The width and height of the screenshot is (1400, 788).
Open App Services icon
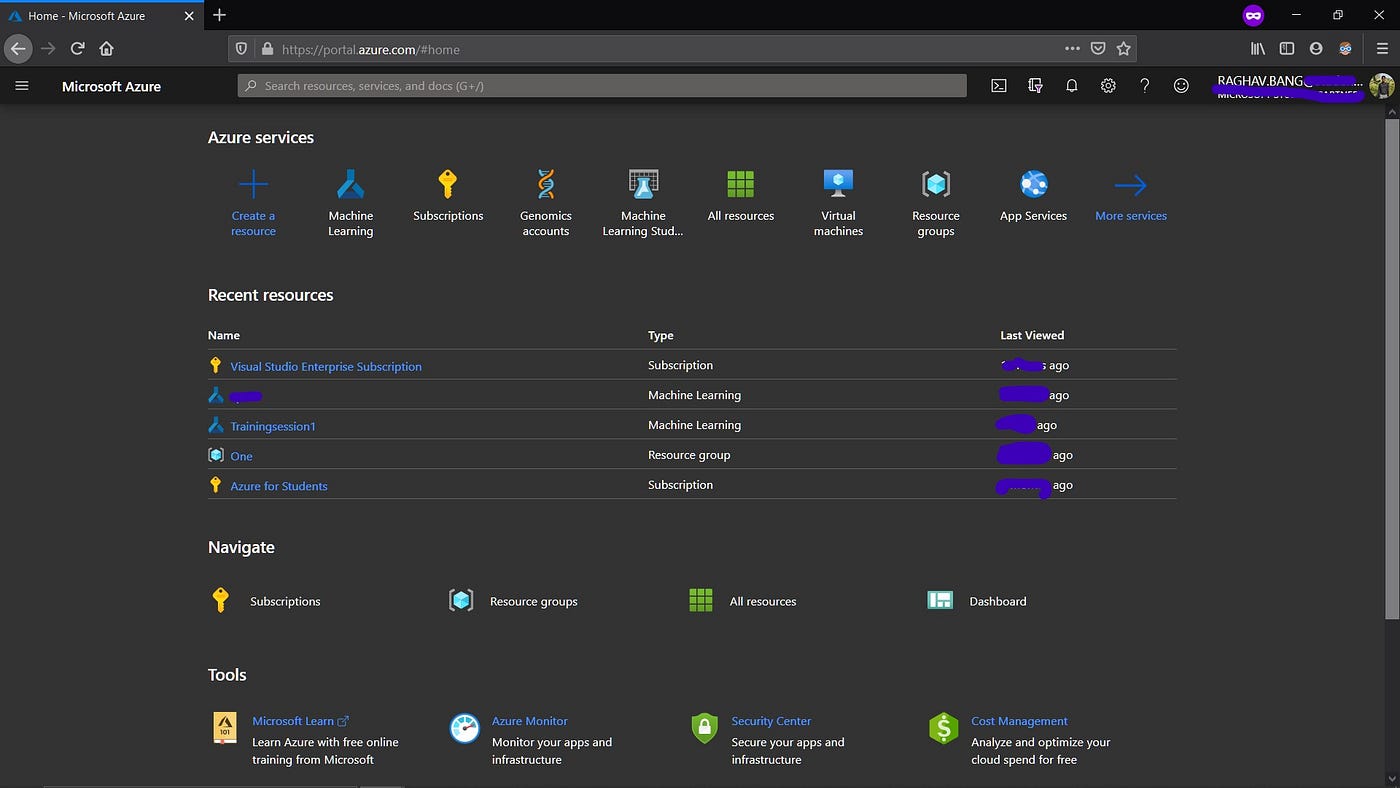(1033, 185)
